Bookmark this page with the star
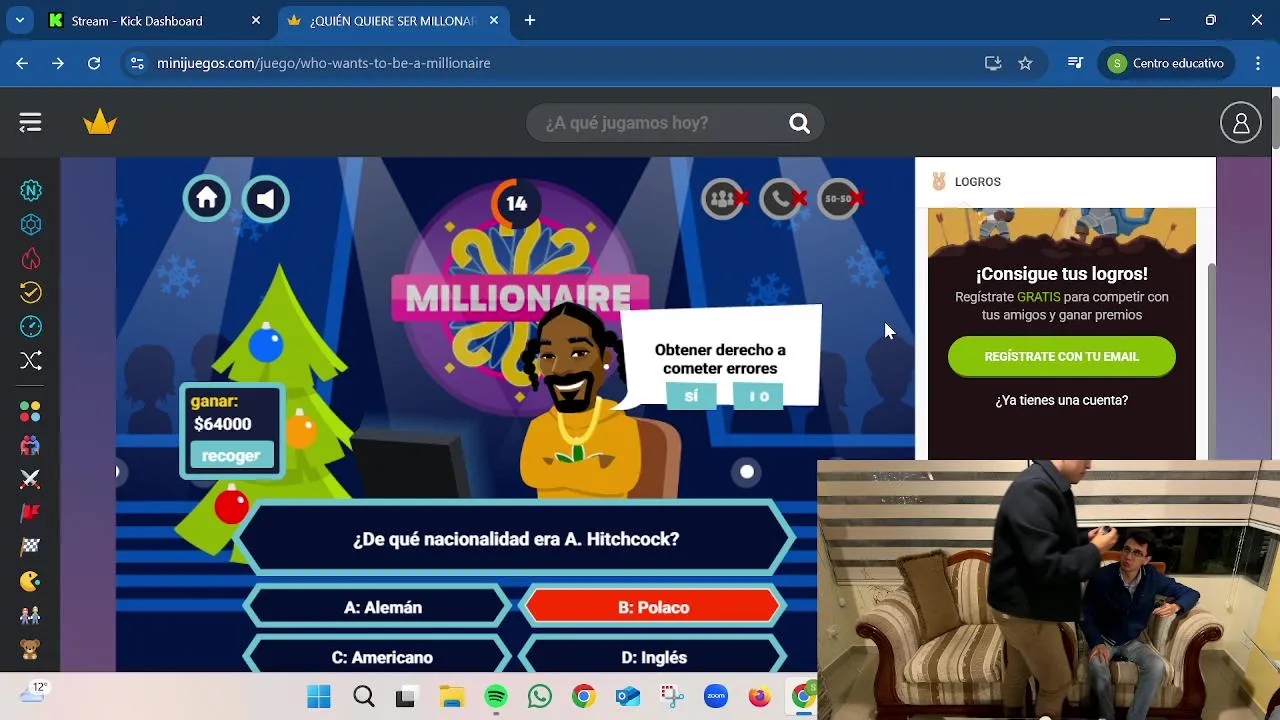The image size is (1280, 720). 1025,63
